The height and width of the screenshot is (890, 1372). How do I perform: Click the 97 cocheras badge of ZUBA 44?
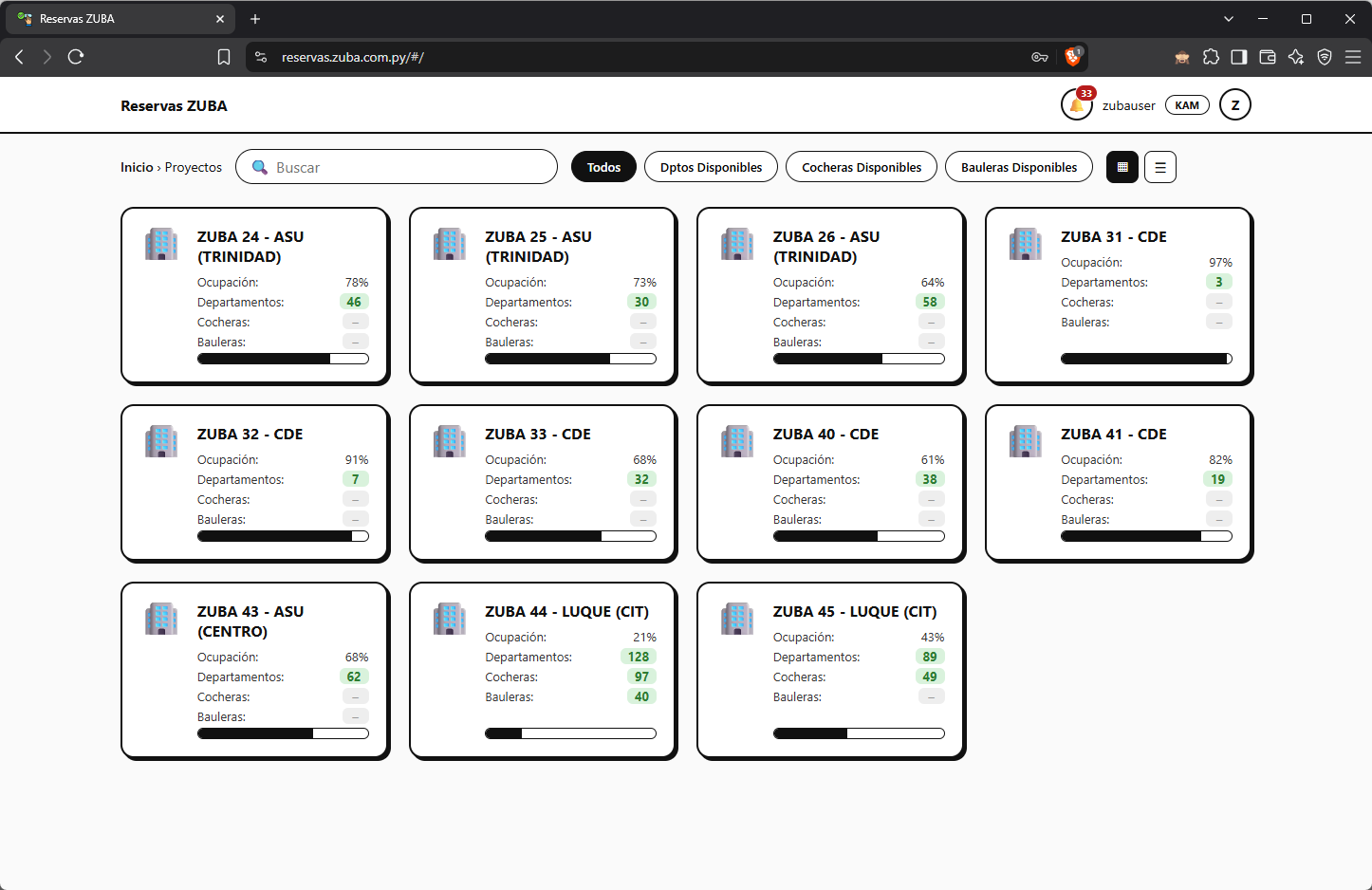642,677
